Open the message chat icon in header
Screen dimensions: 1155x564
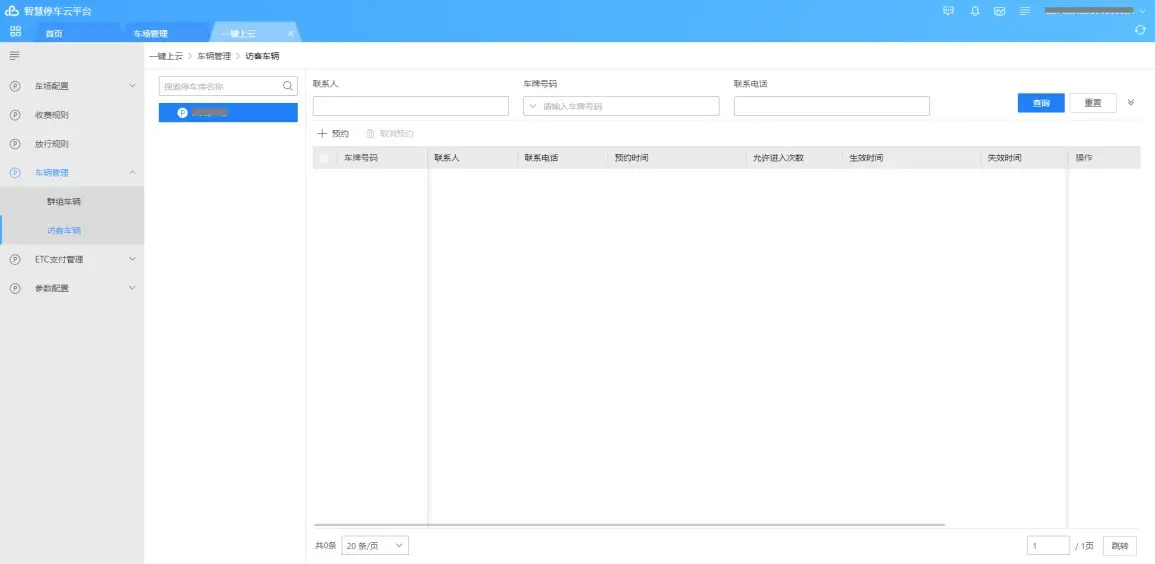[948, 11]
